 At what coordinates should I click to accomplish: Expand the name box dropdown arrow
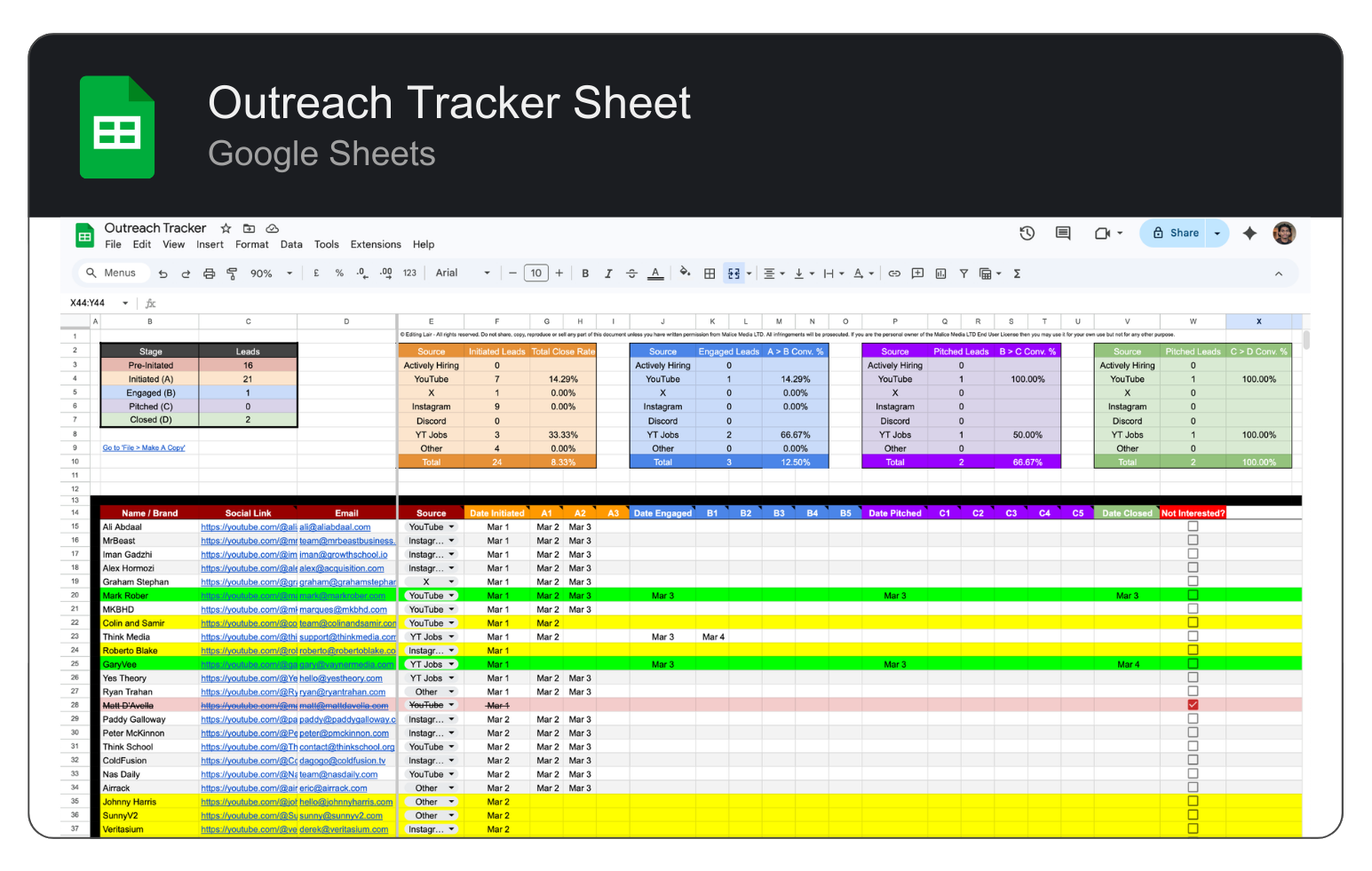tap(125, 303)
